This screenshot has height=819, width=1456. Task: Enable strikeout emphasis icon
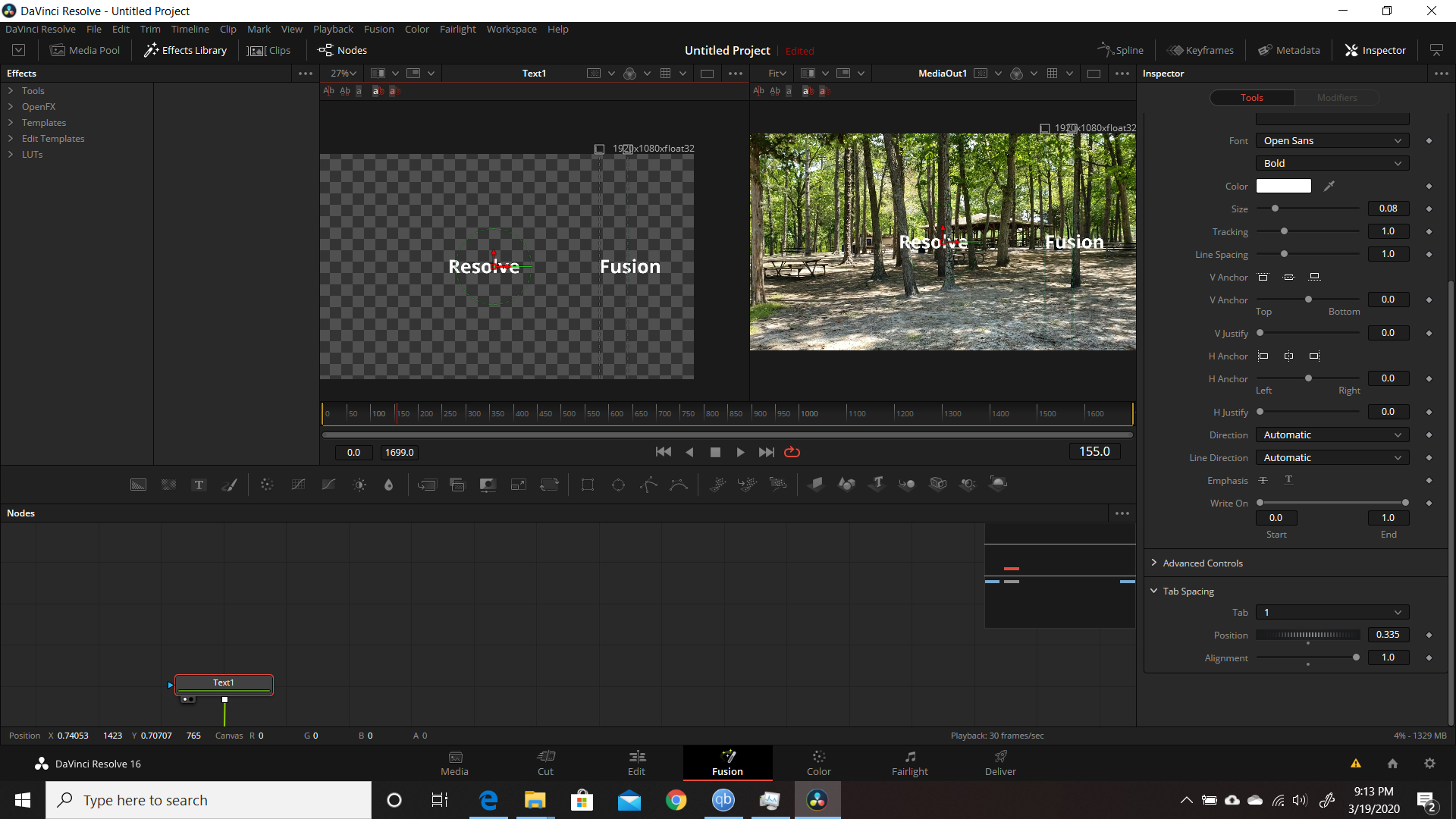(1263, 481)
